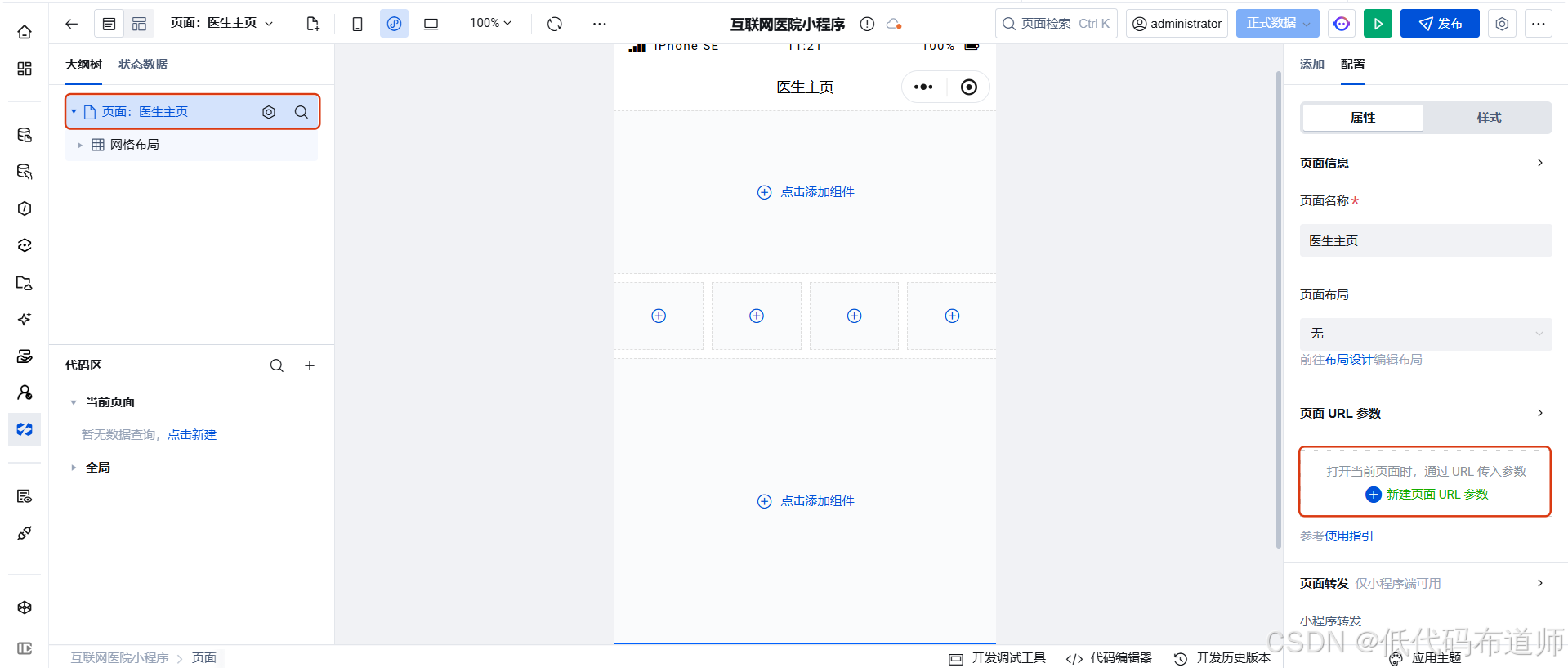
Task: Click the cloud save status icon
Action: pyautogui.click(x=894, y=24)
